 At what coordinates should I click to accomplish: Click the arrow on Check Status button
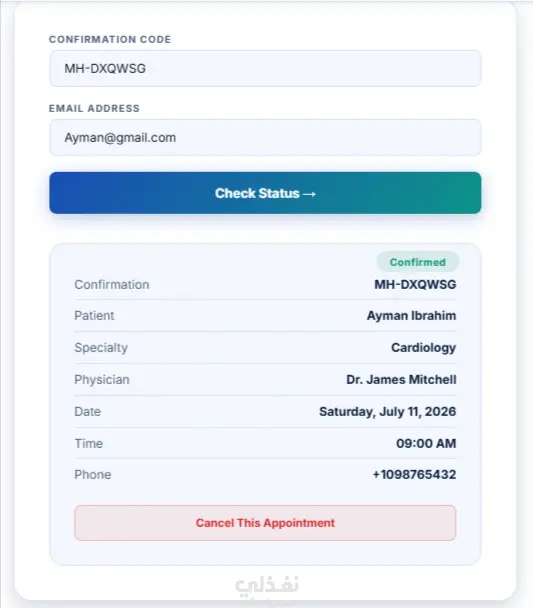[309, 193]
